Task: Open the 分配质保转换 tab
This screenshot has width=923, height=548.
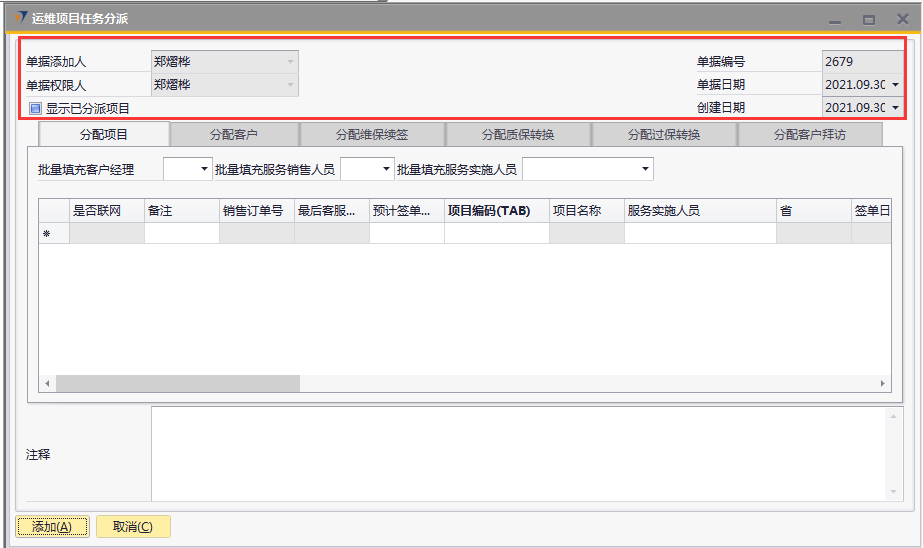Action: pyautogui.click(x=517, y=134)
